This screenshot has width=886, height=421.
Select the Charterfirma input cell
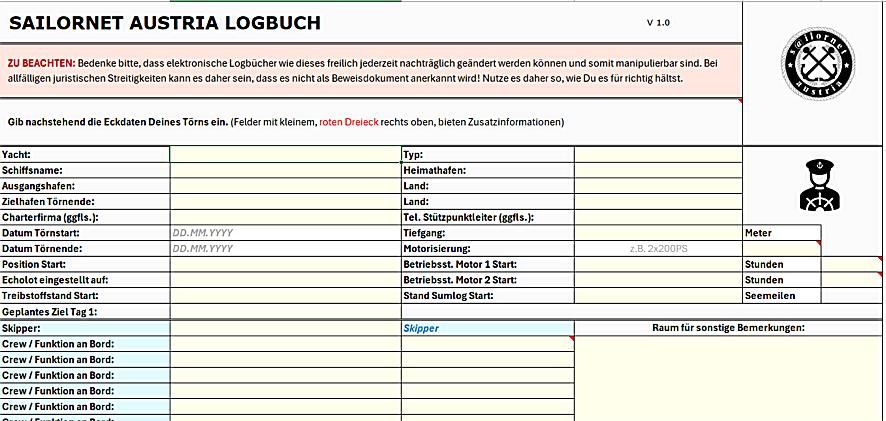point(285,217)
